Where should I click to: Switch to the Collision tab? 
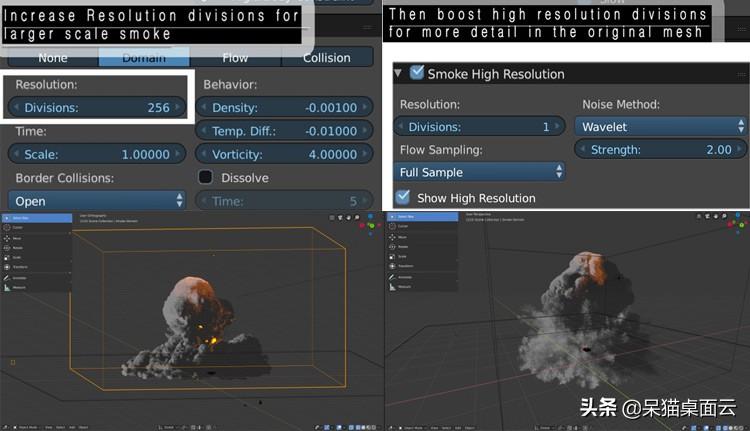point(327,58)
